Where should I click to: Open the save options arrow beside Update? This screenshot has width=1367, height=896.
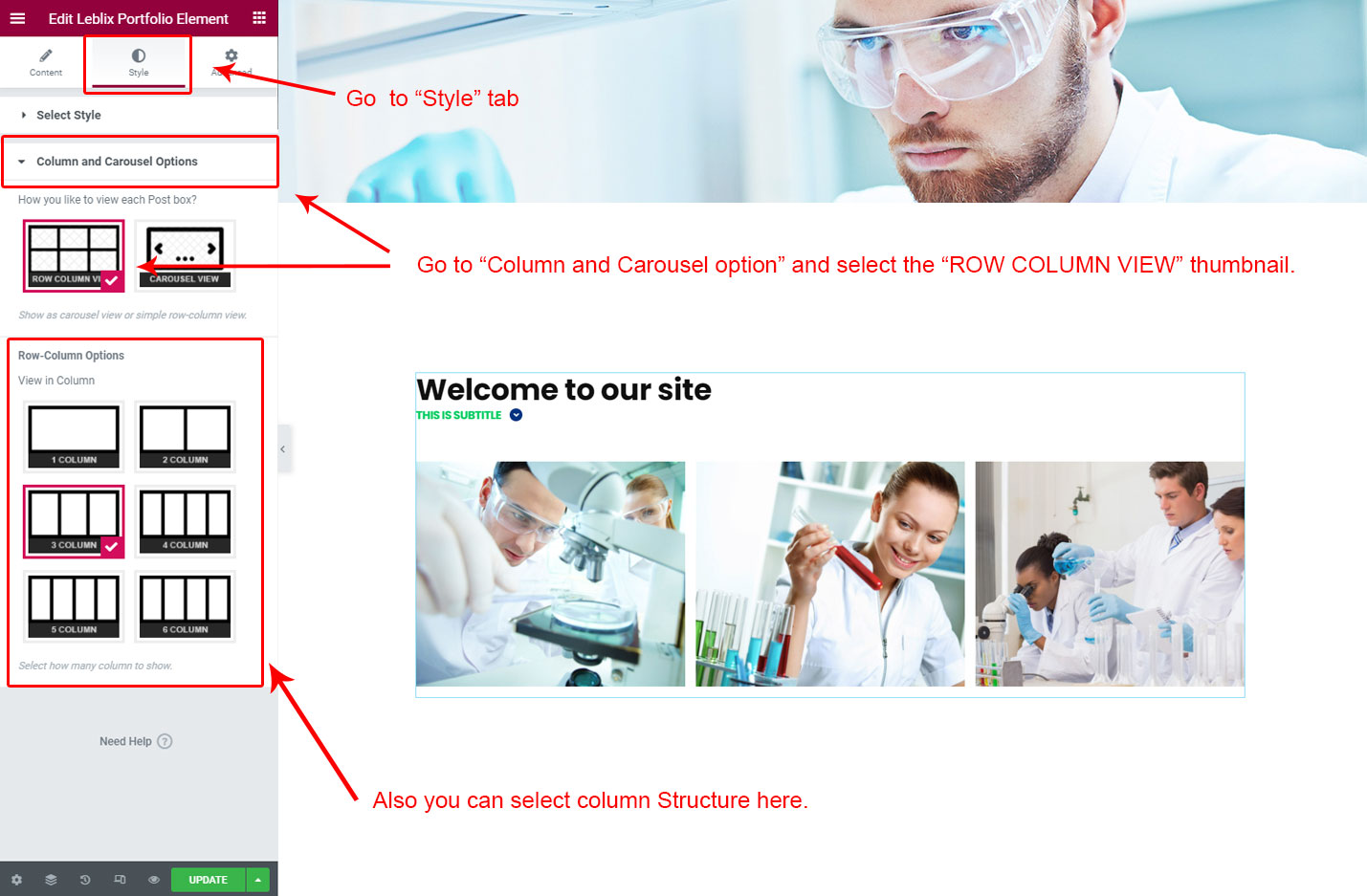tap(258, 880)
